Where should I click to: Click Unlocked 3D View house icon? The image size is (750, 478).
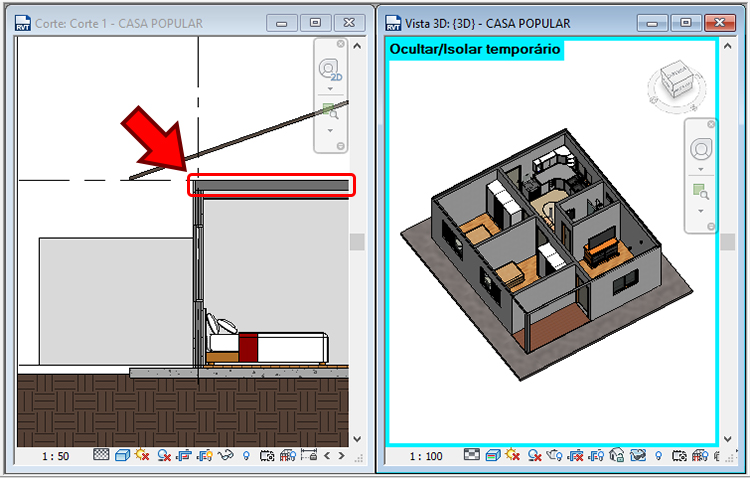[x=617, y=455]
